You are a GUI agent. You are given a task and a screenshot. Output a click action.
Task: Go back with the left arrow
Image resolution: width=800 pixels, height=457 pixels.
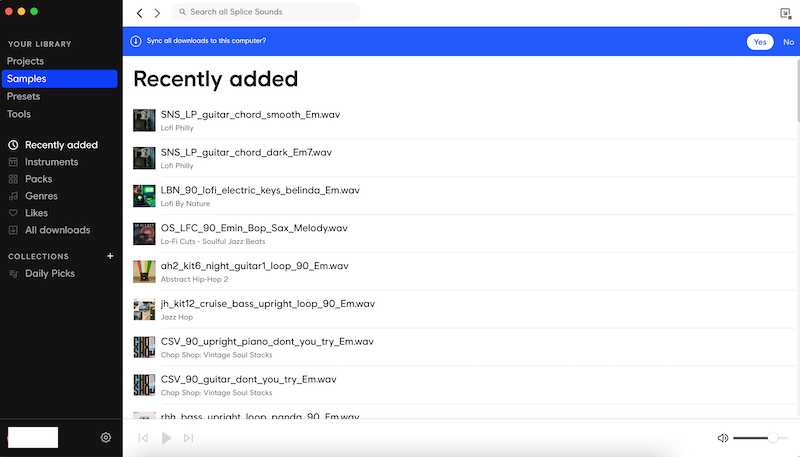[x=139, y=13]
